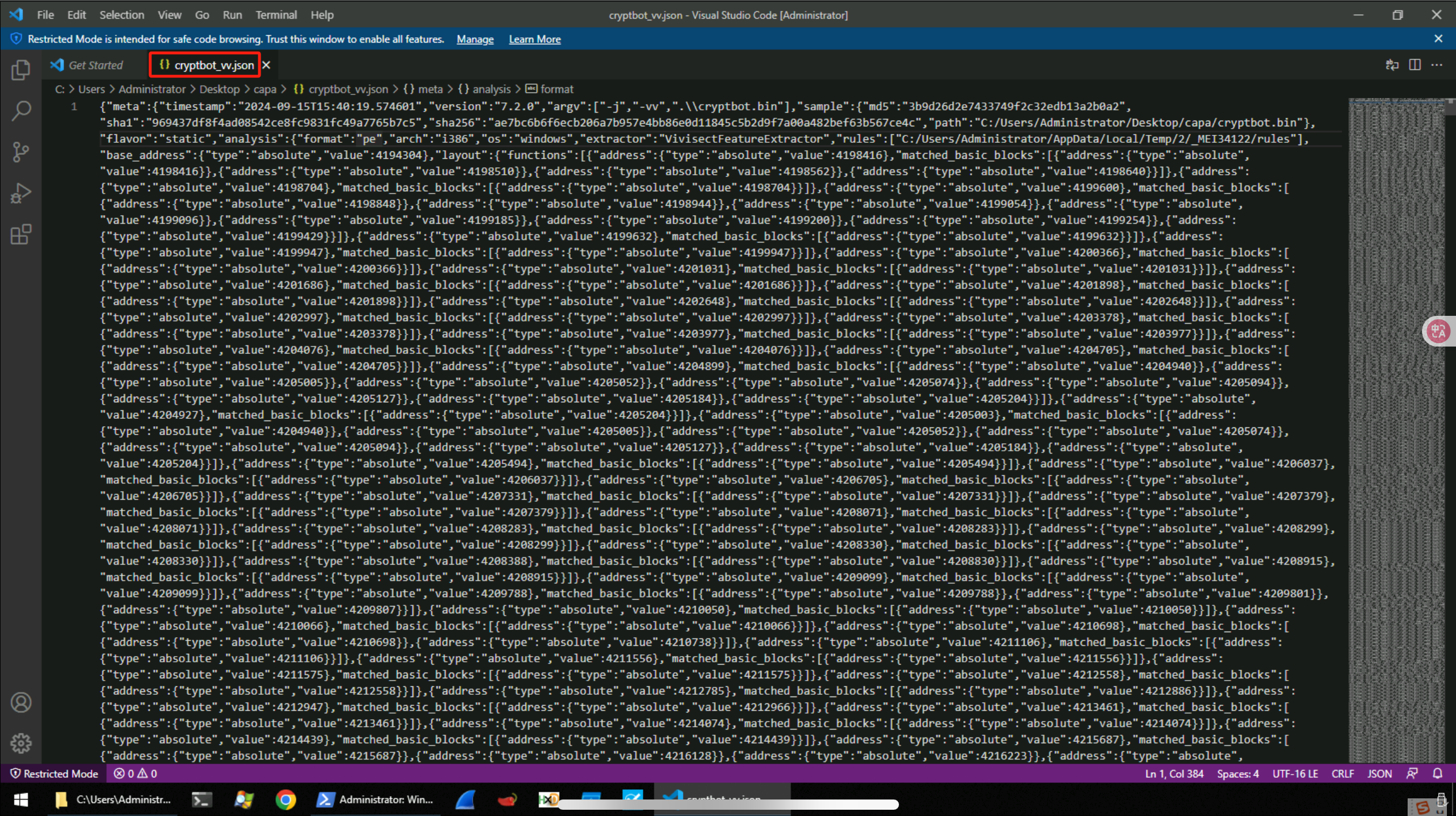Click the Manage link in banner
This screenshot has width=1456, height=816.
pos(475,39)
